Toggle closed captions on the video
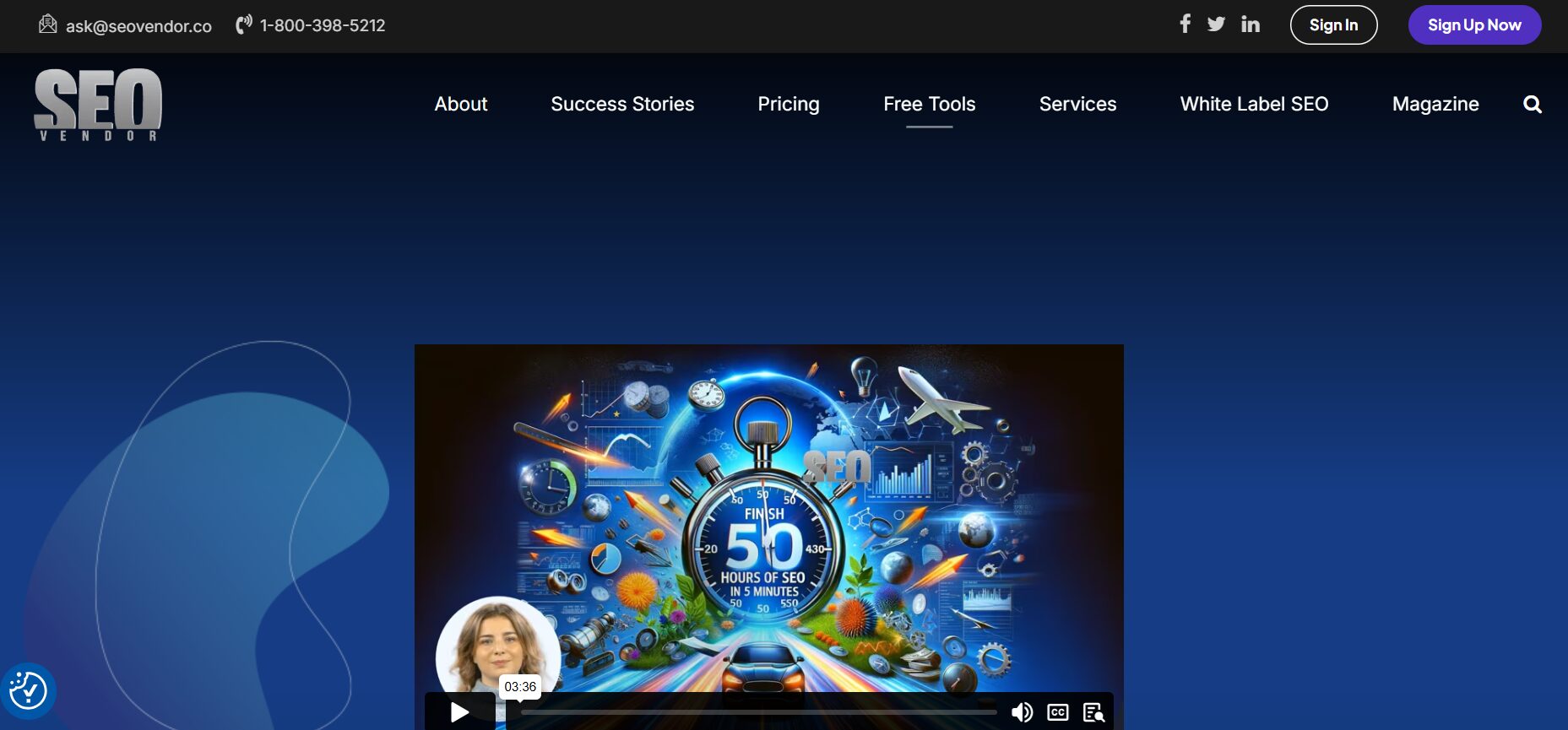Viewport: 1568px width, 730px height. point(1057,712)
